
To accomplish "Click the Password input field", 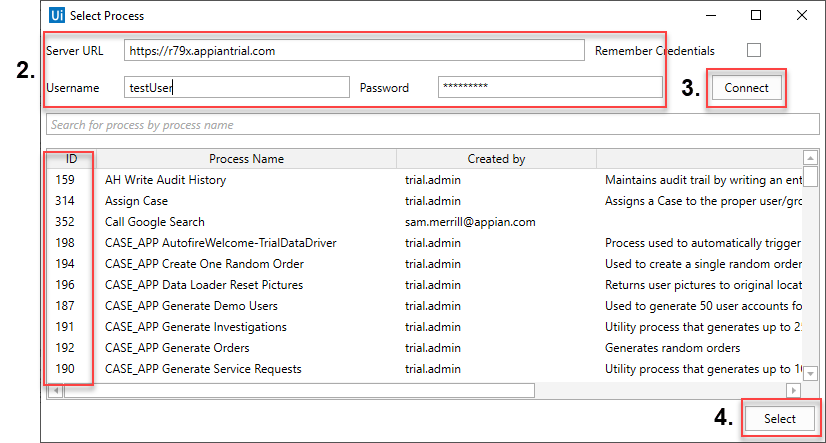I will coord(550,87).
